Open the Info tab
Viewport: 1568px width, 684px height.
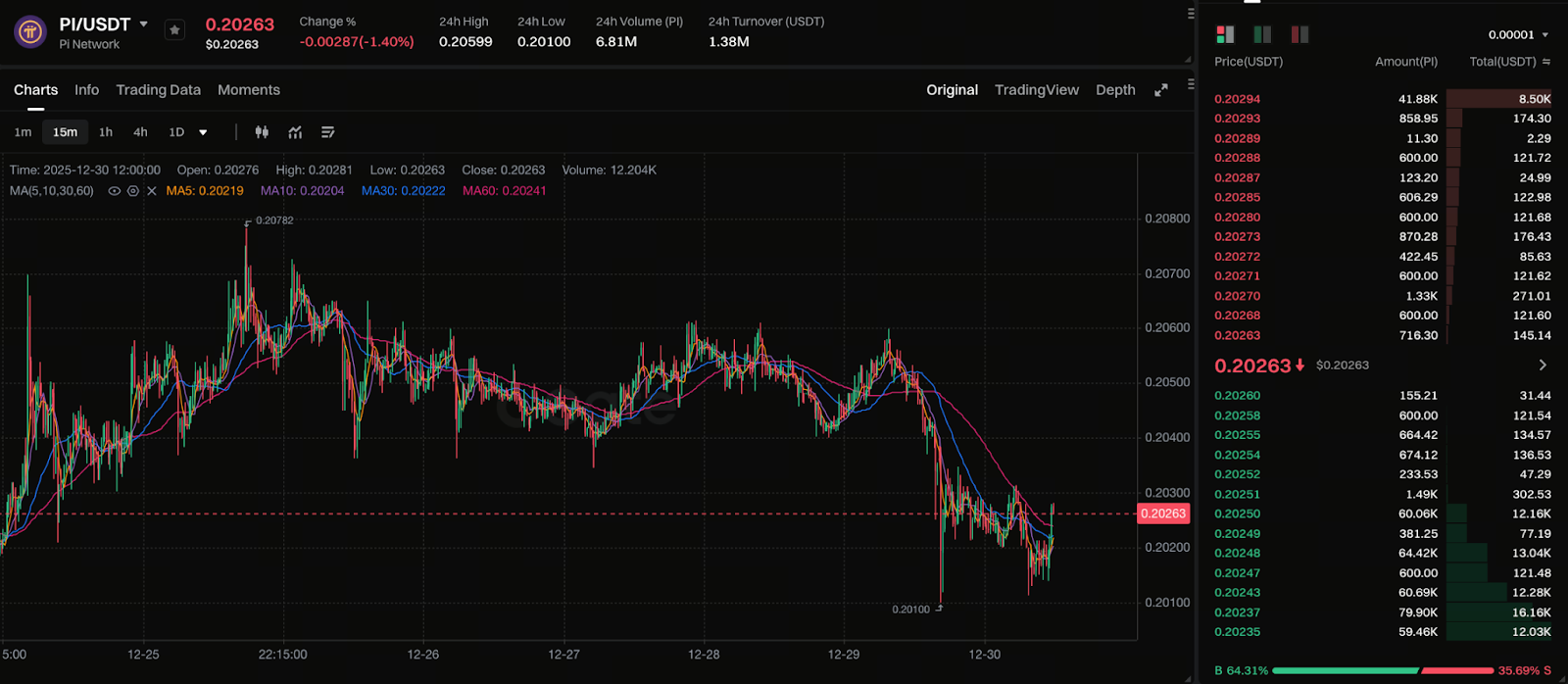pyautogui.click(x=87, y=90)
